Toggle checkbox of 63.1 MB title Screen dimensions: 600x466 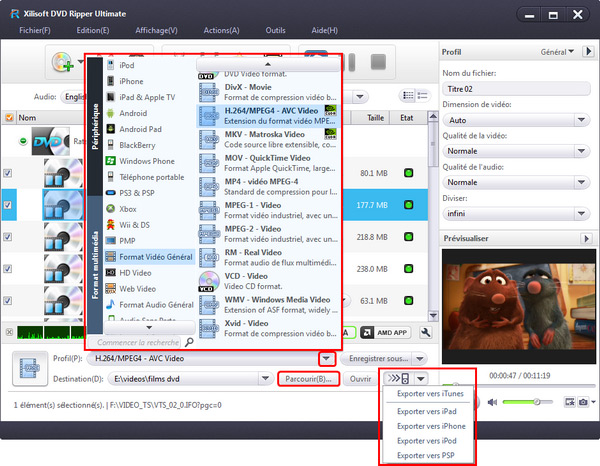[8, 301]
